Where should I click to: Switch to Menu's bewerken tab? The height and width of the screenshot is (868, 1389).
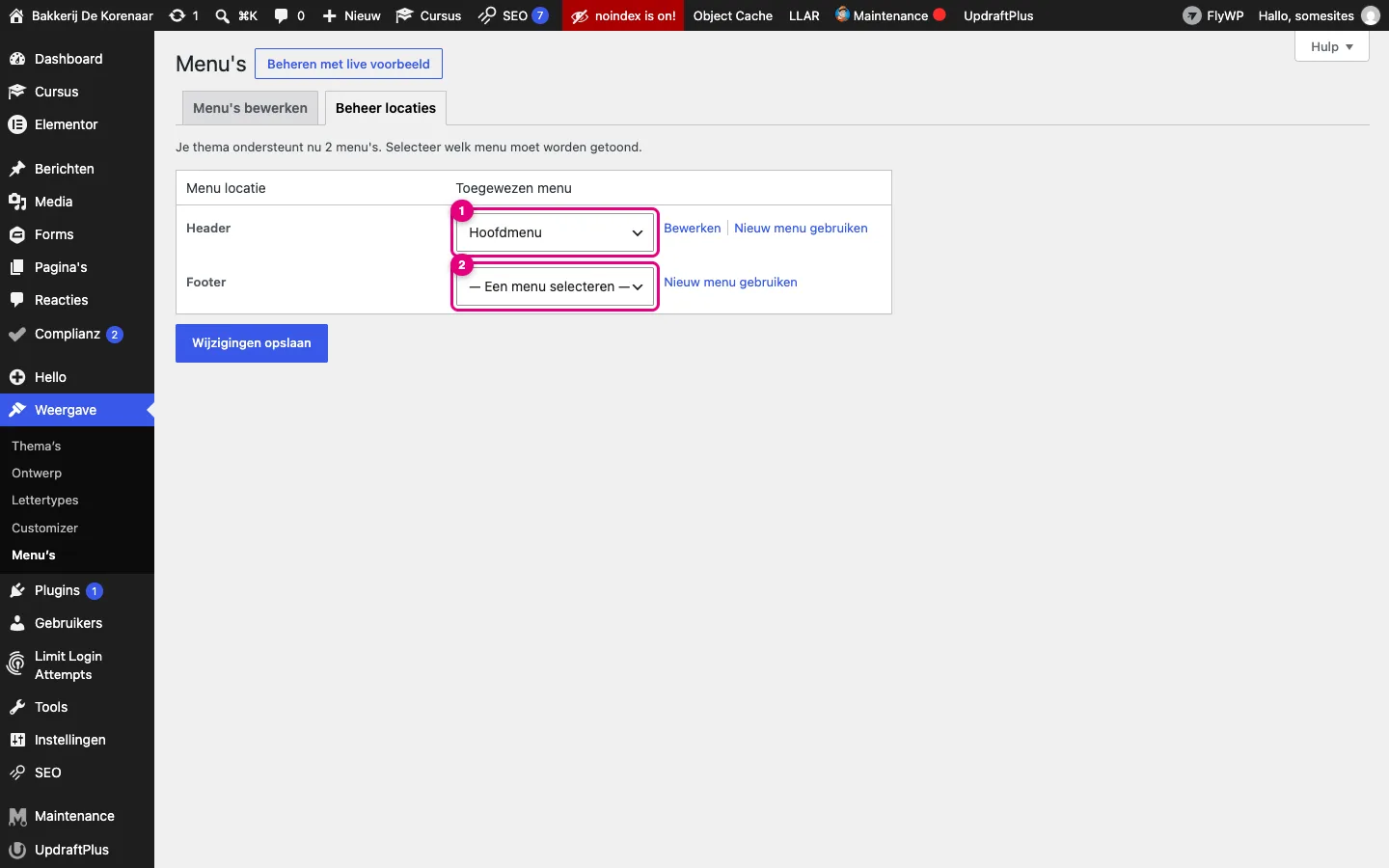point(250,108)
